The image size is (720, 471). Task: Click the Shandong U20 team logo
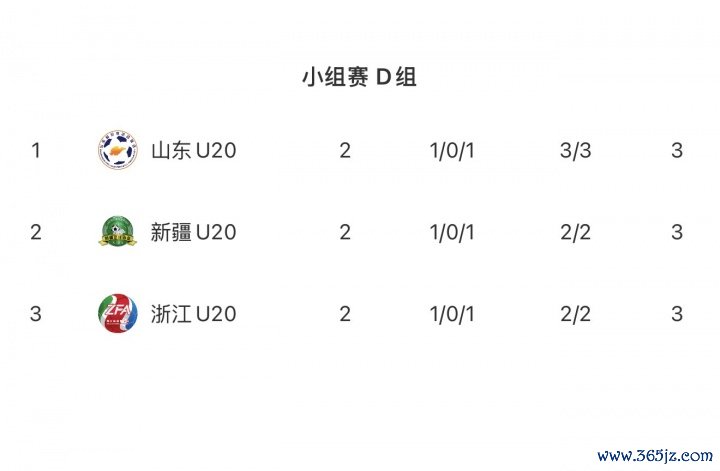pos(118,151)
